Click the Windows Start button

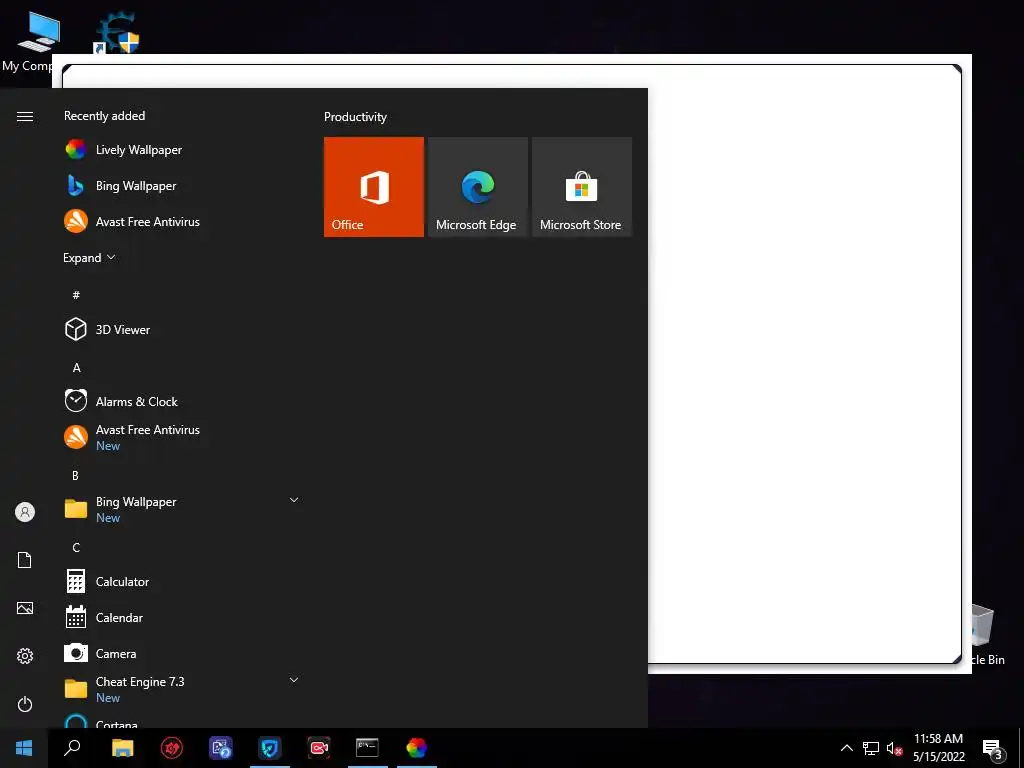point(24,748)
